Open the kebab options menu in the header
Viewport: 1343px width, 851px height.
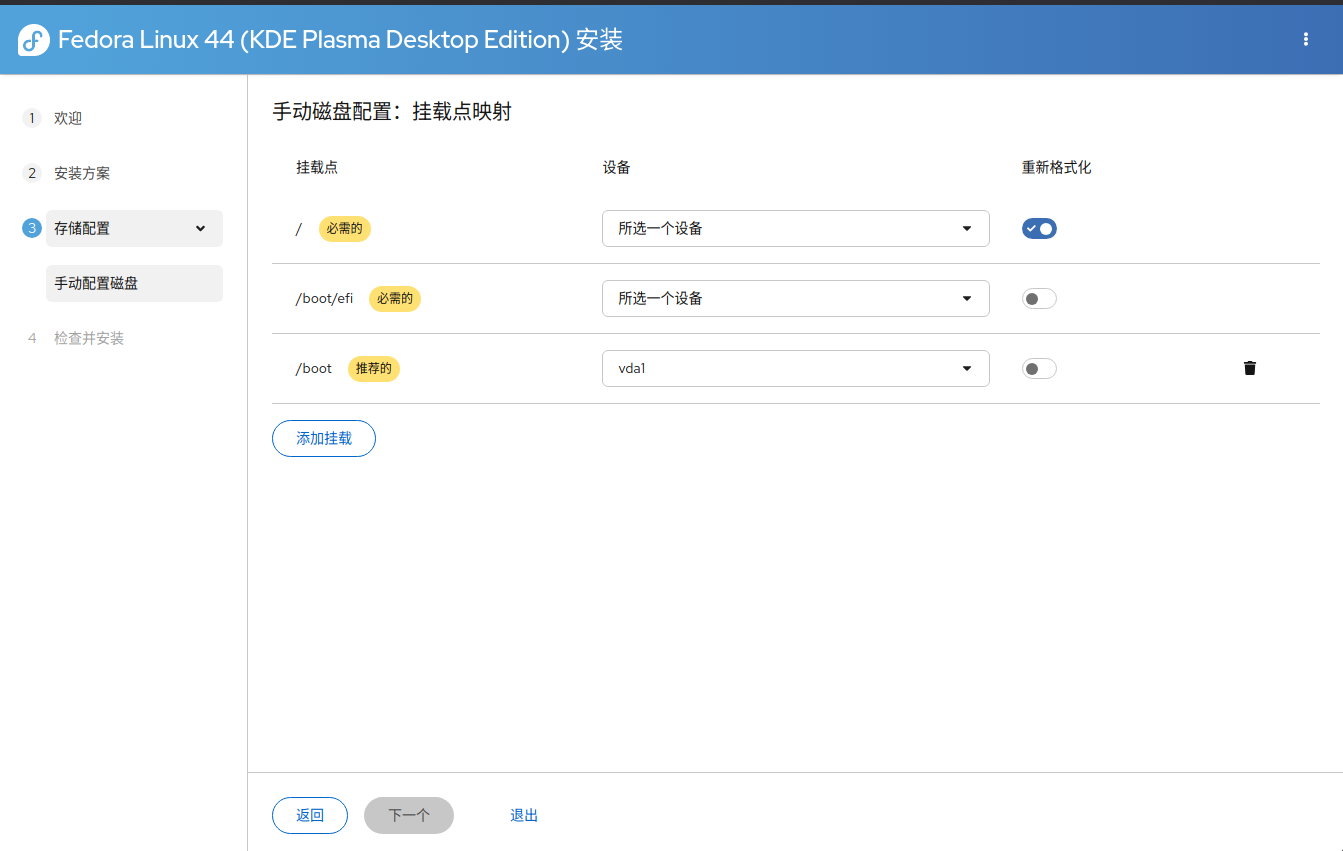[1305, 39]
